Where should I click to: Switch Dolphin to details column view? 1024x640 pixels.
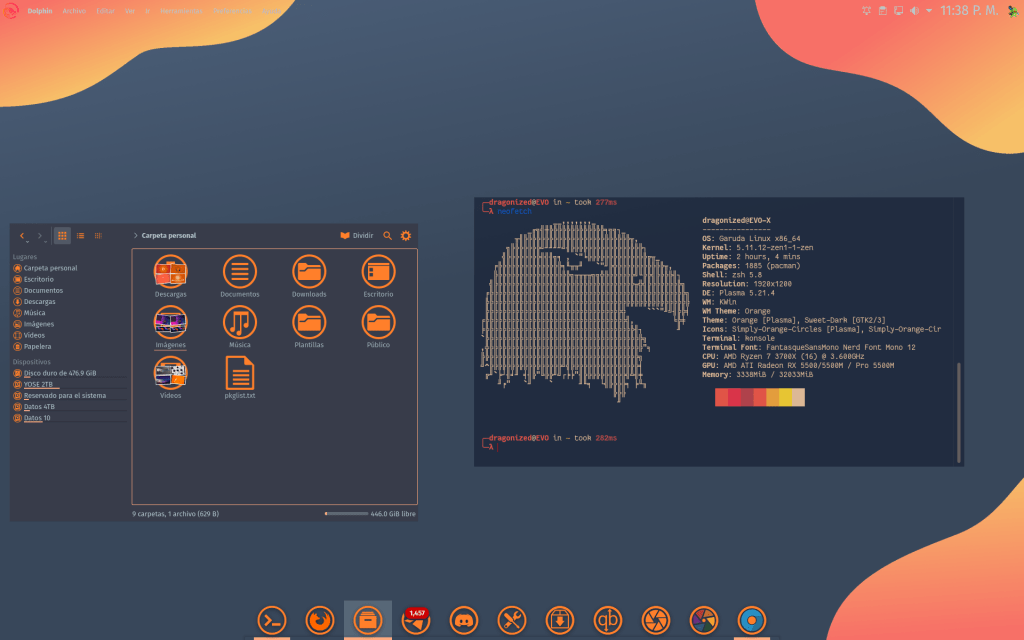98,236
